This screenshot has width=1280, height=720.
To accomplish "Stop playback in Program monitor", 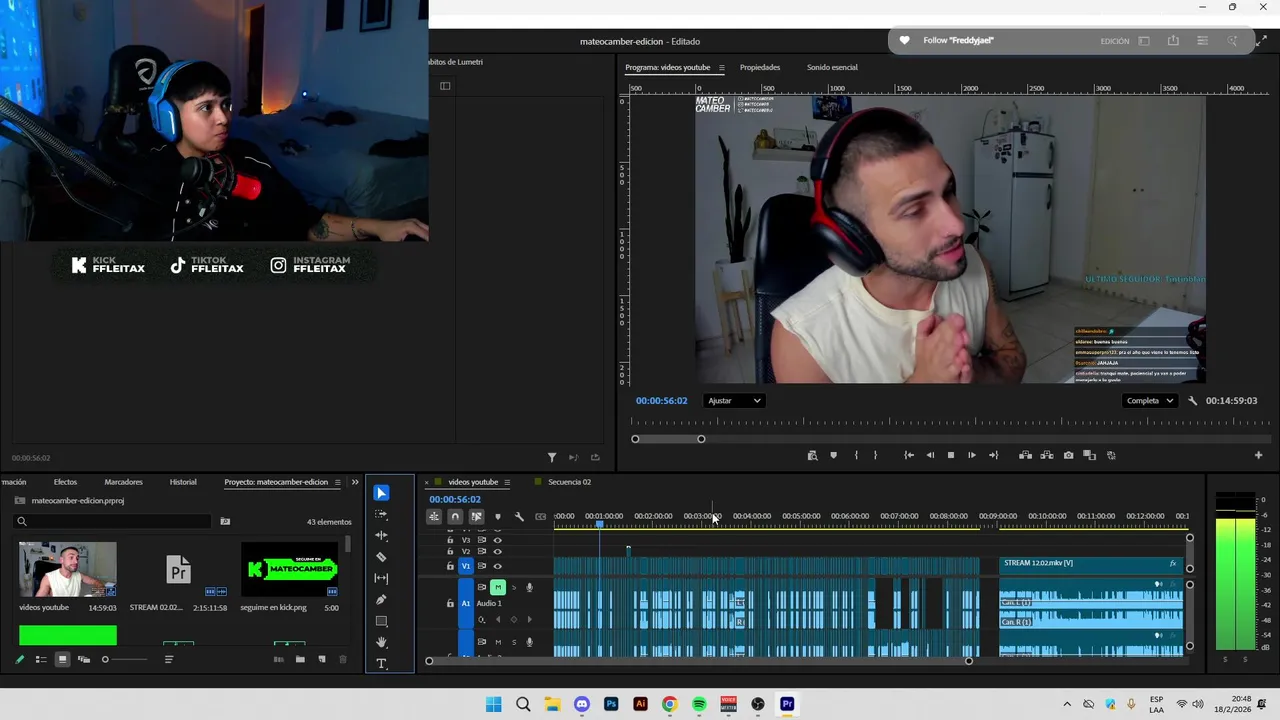I will click(950, 455).
